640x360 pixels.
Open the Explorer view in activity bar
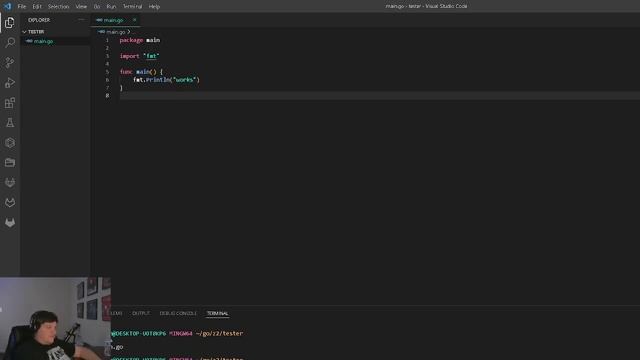10,22
